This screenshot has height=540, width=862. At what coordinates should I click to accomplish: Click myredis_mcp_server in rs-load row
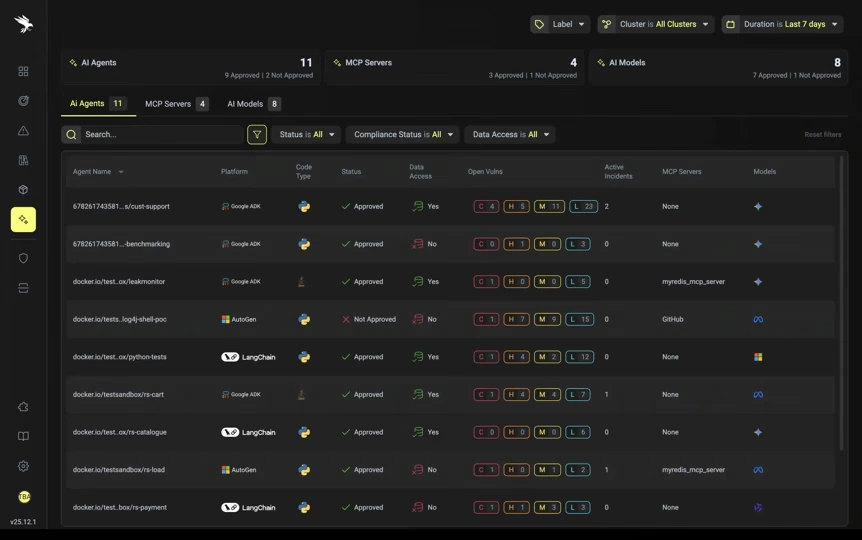click(x=693, y=470)
